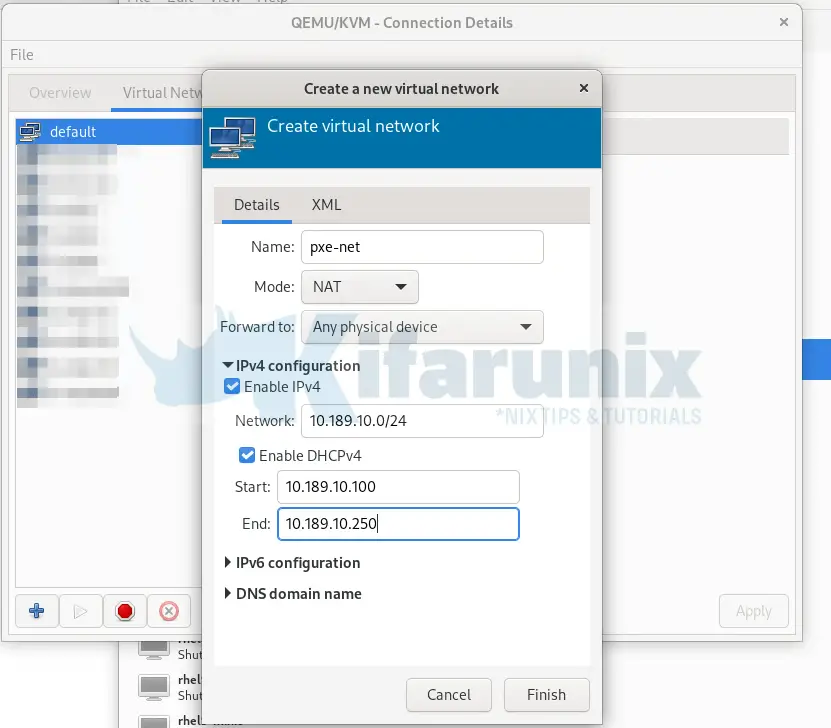
Task: Click the start network play icon
Action: click(x=81, y=611)
